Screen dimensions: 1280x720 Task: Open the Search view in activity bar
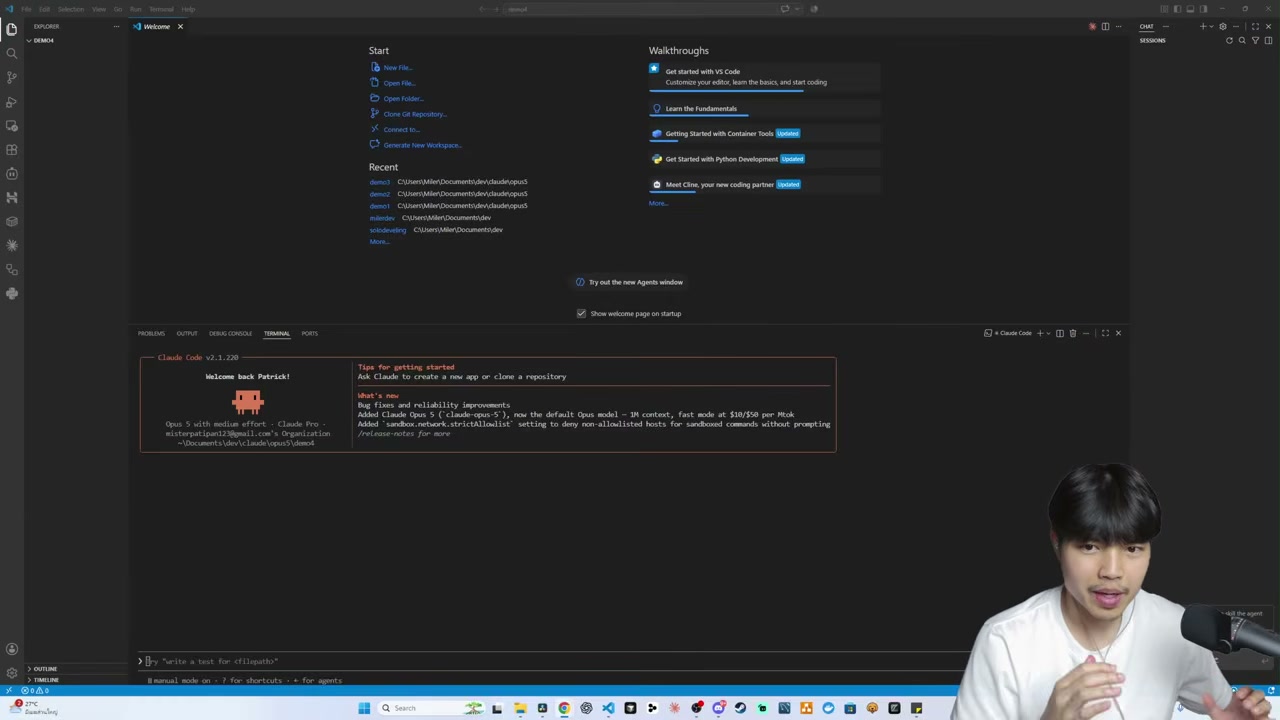coord(12,53)
